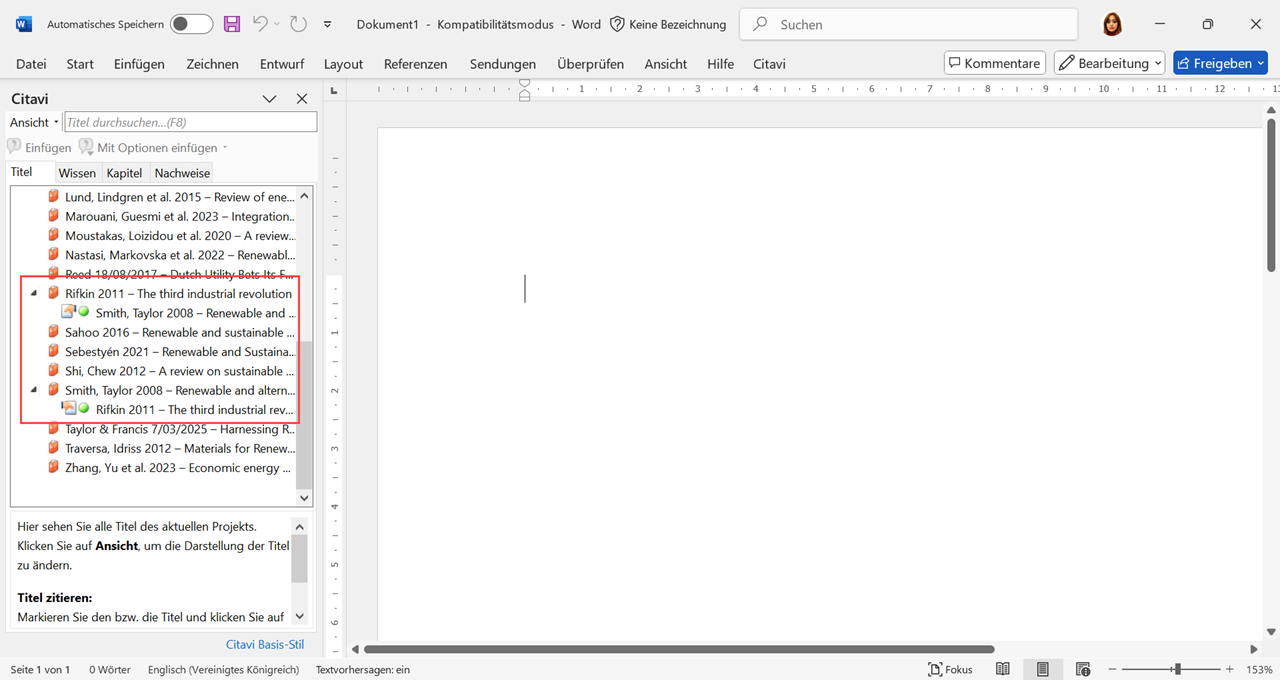Close the Citavi pane with X
The width and height of the screenshot is (1280, 680).
pos(302,99)
